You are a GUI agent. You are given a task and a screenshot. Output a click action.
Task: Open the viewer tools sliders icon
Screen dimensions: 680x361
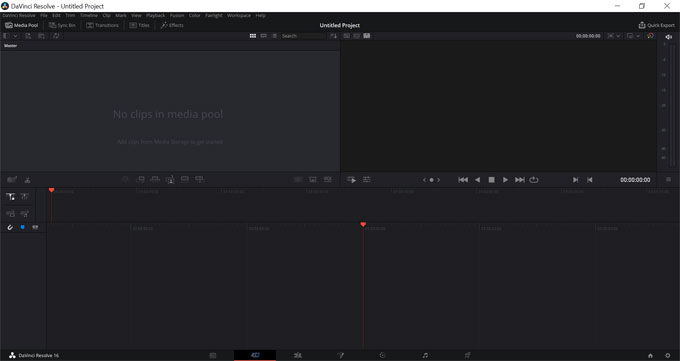coord(367,180)
